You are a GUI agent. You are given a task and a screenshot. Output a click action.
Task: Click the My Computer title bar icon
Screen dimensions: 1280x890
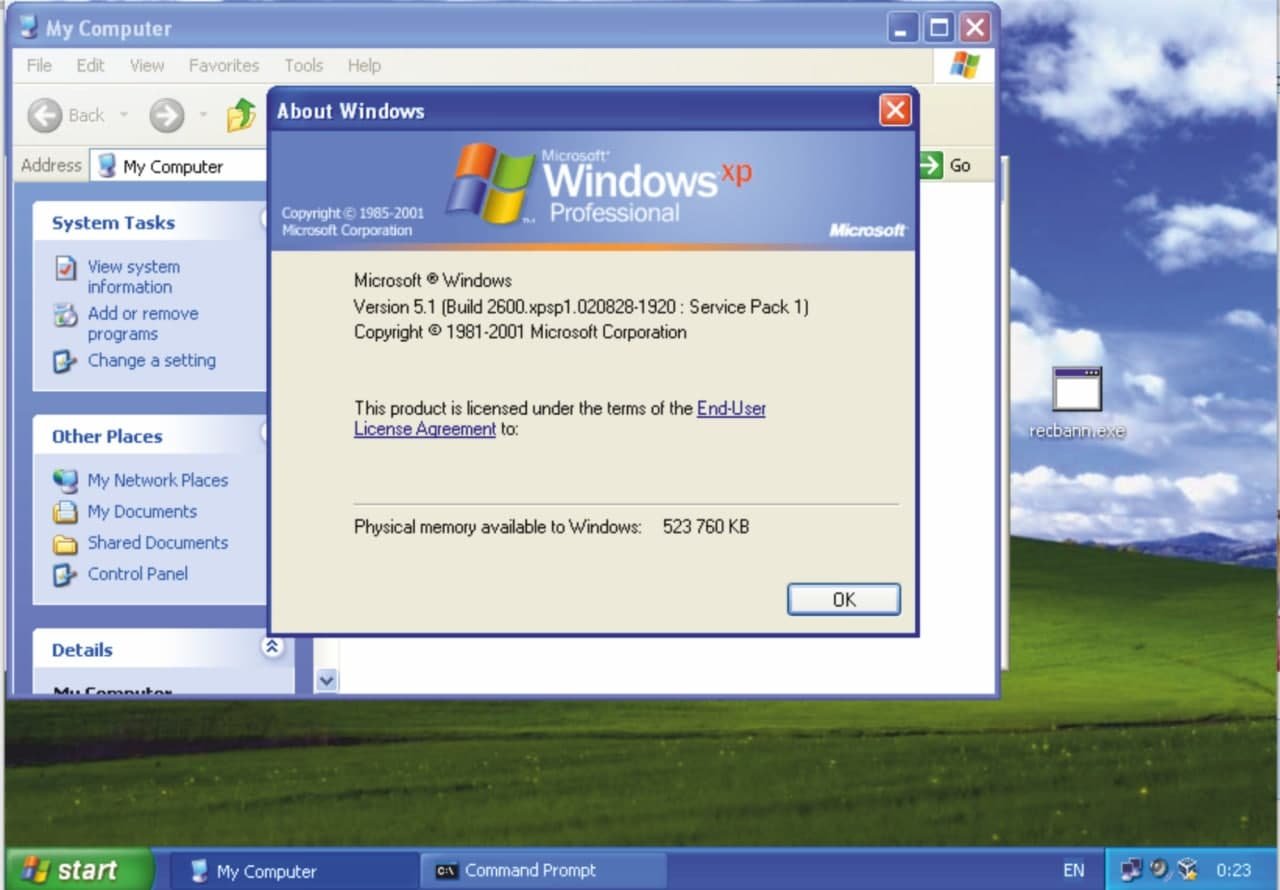(29, 28)
